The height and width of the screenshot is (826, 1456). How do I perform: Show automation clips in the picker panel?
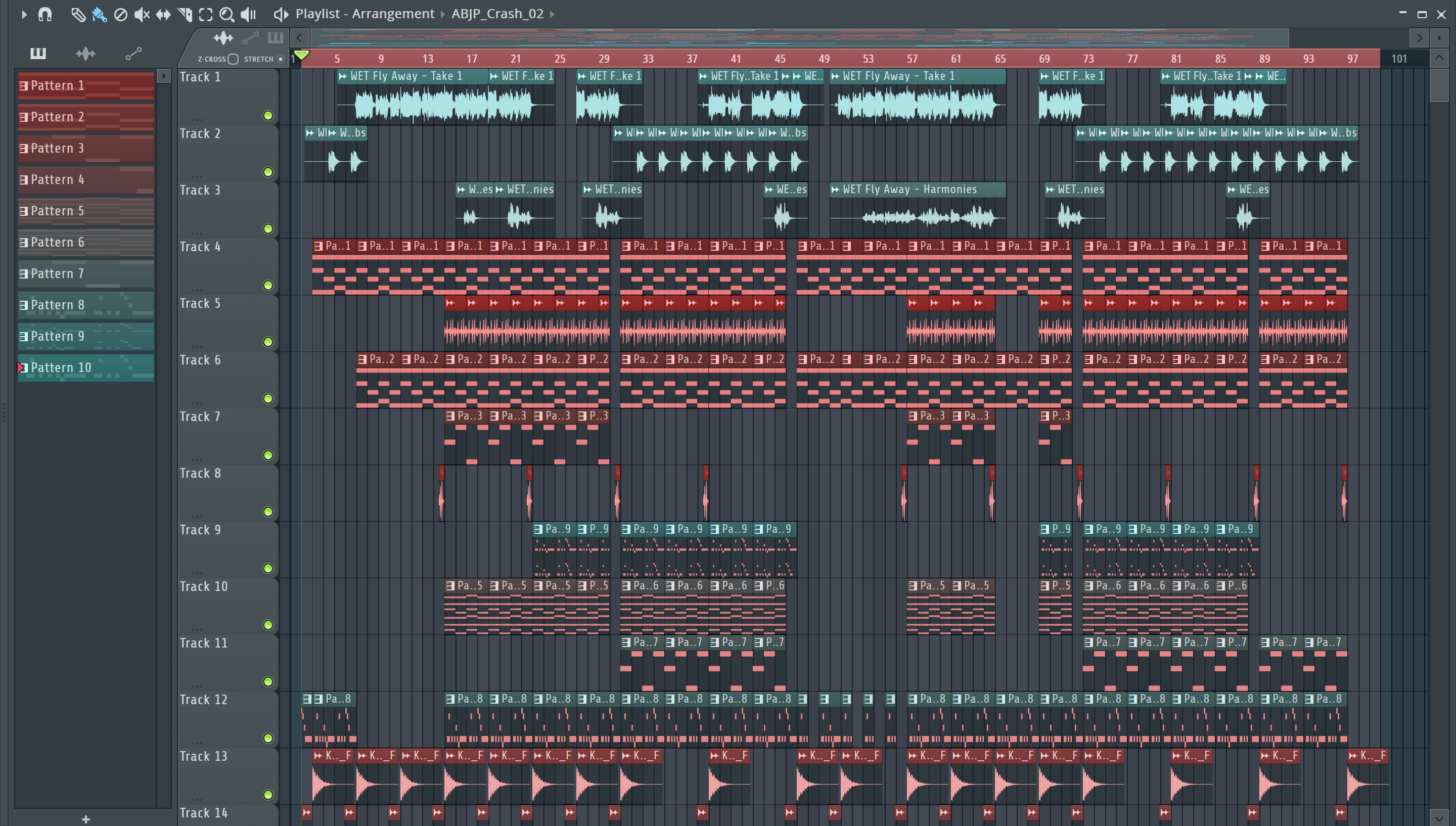pyautogui.click(x=133, y=54)
